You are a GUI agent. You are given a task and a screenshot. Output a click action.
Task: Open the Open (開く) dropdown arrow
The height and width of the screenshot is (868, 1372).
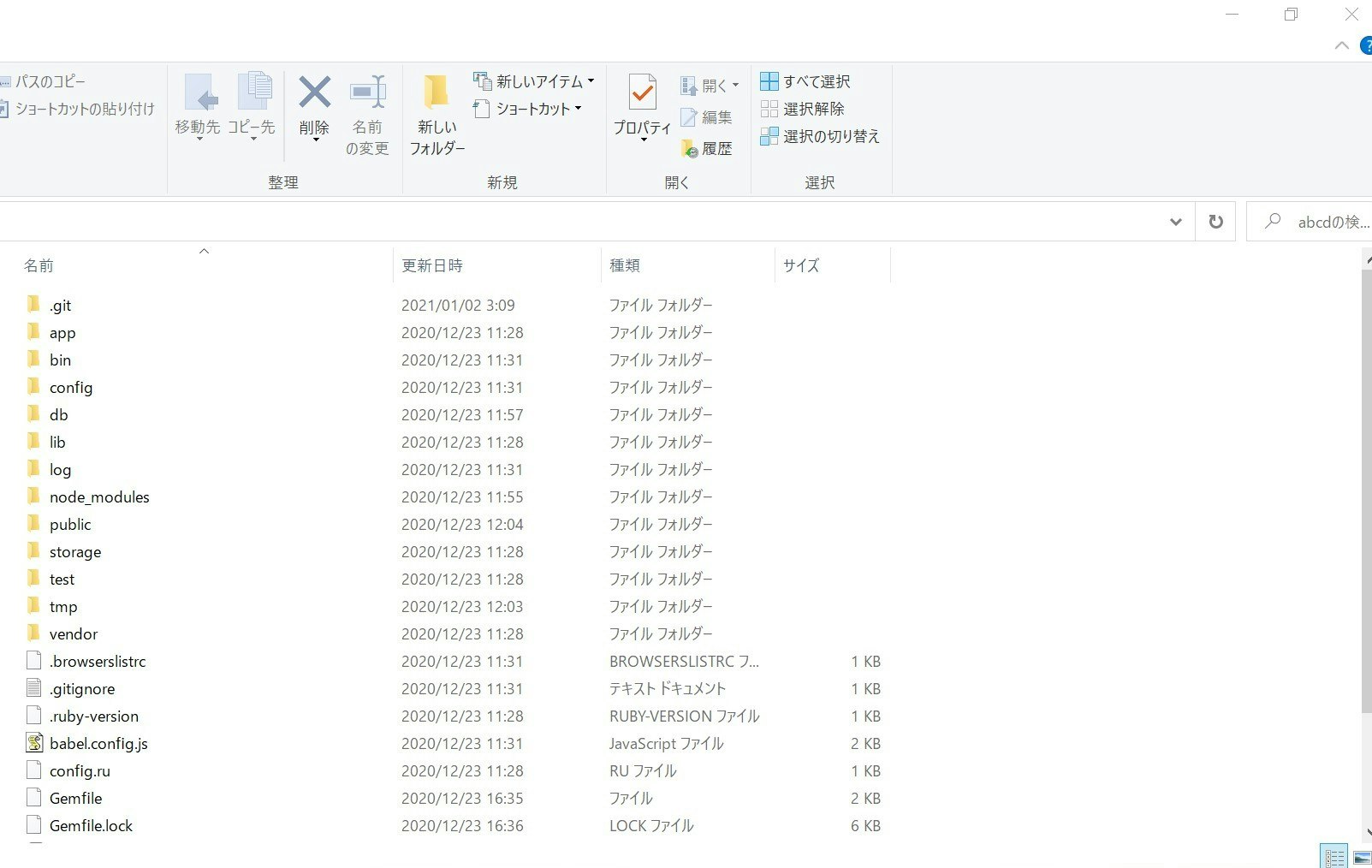click(x=735, y=86)
